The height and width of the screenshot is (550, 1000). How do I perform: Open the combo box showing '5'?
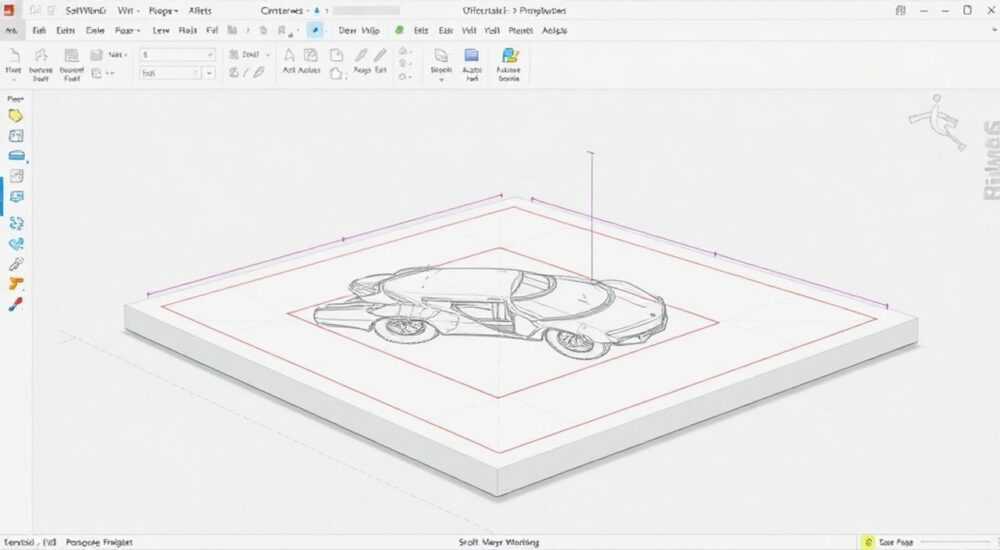click(x=177, y=55)
